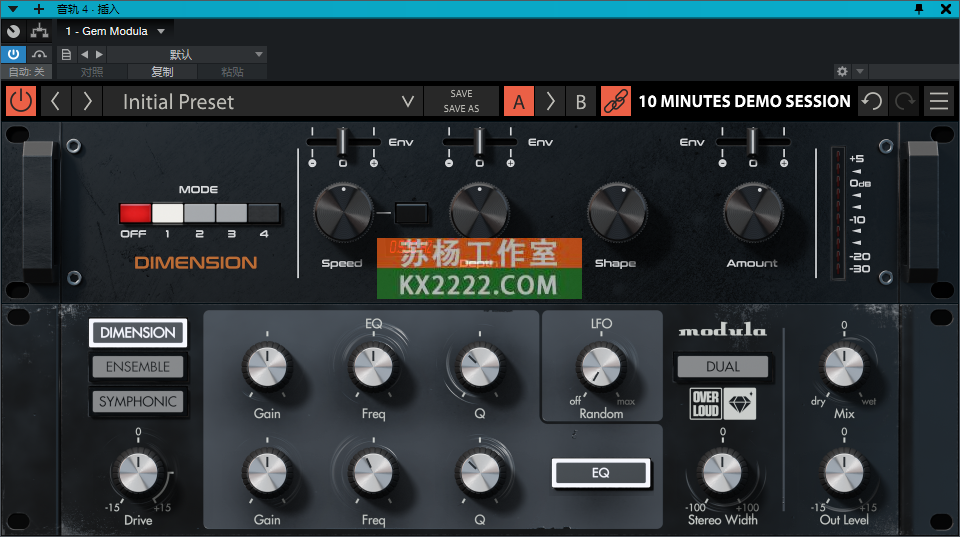This screenshot has width=960, height=537.
Task: Click the Amount Env slider handle
Action: (753, 141)
